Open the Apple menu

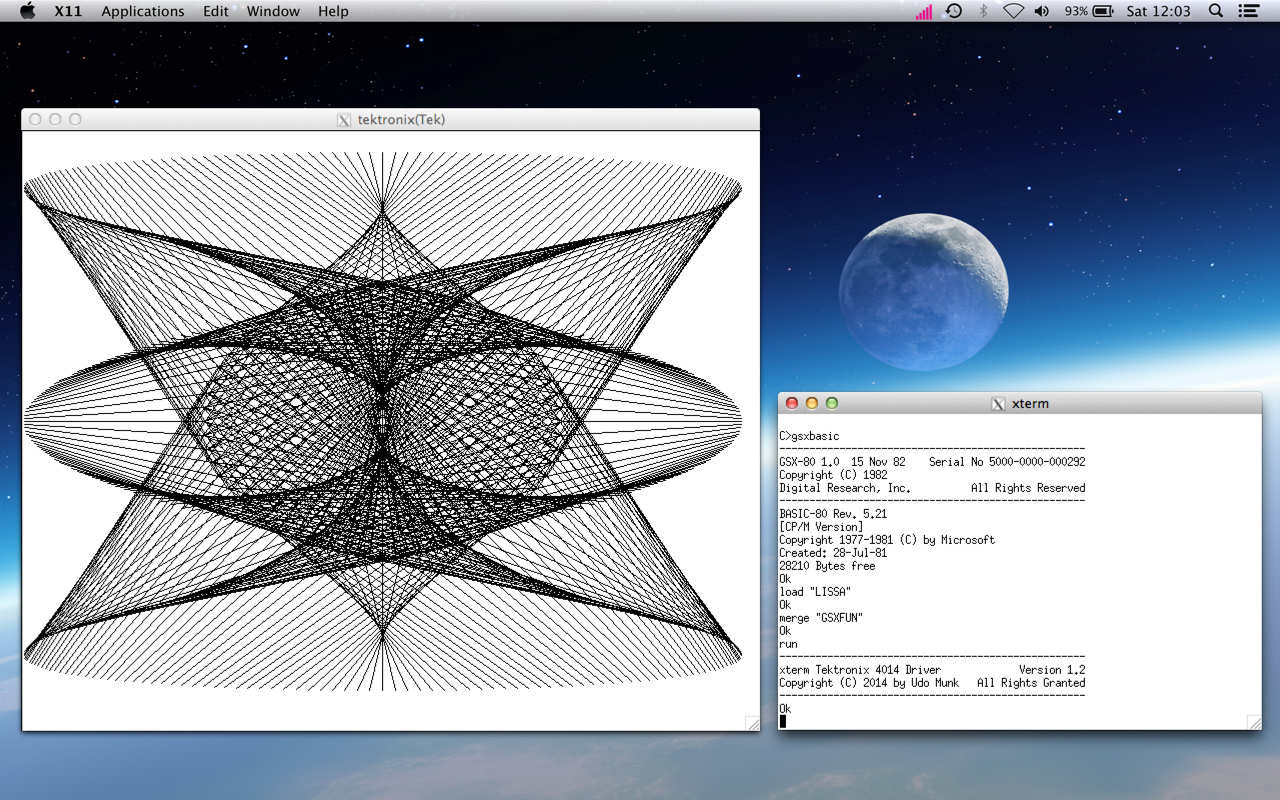click(x=27, y=11)
